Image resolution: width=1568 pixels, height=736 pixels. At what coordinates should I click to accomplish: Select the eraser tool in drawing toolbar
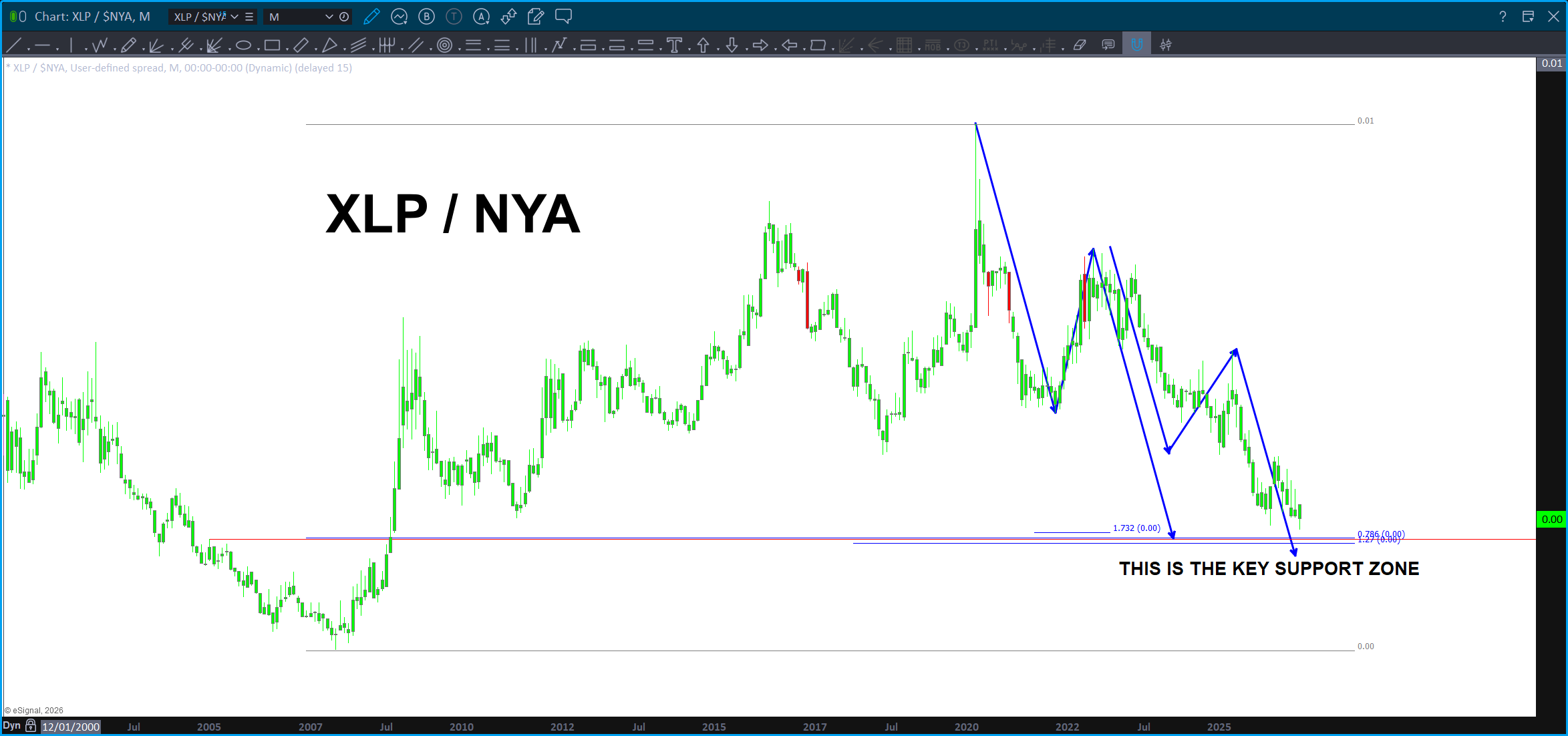tap(1080, 45)
